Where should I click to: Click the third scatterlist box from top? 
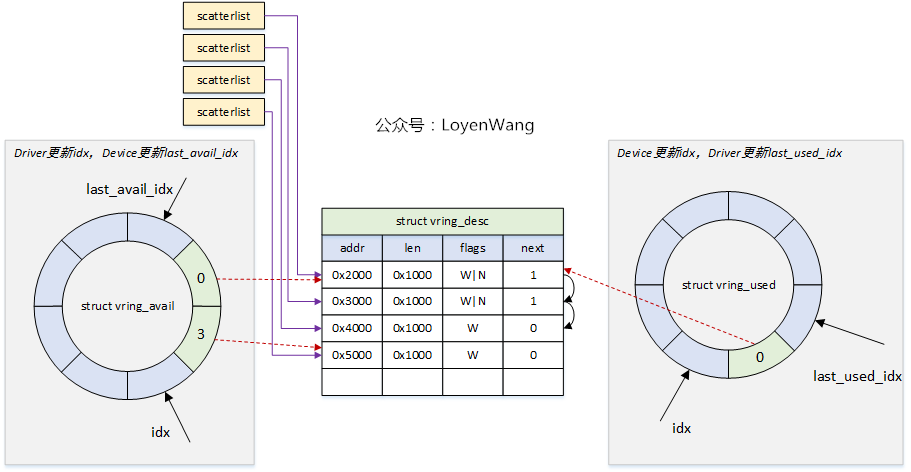coord(224,79)
